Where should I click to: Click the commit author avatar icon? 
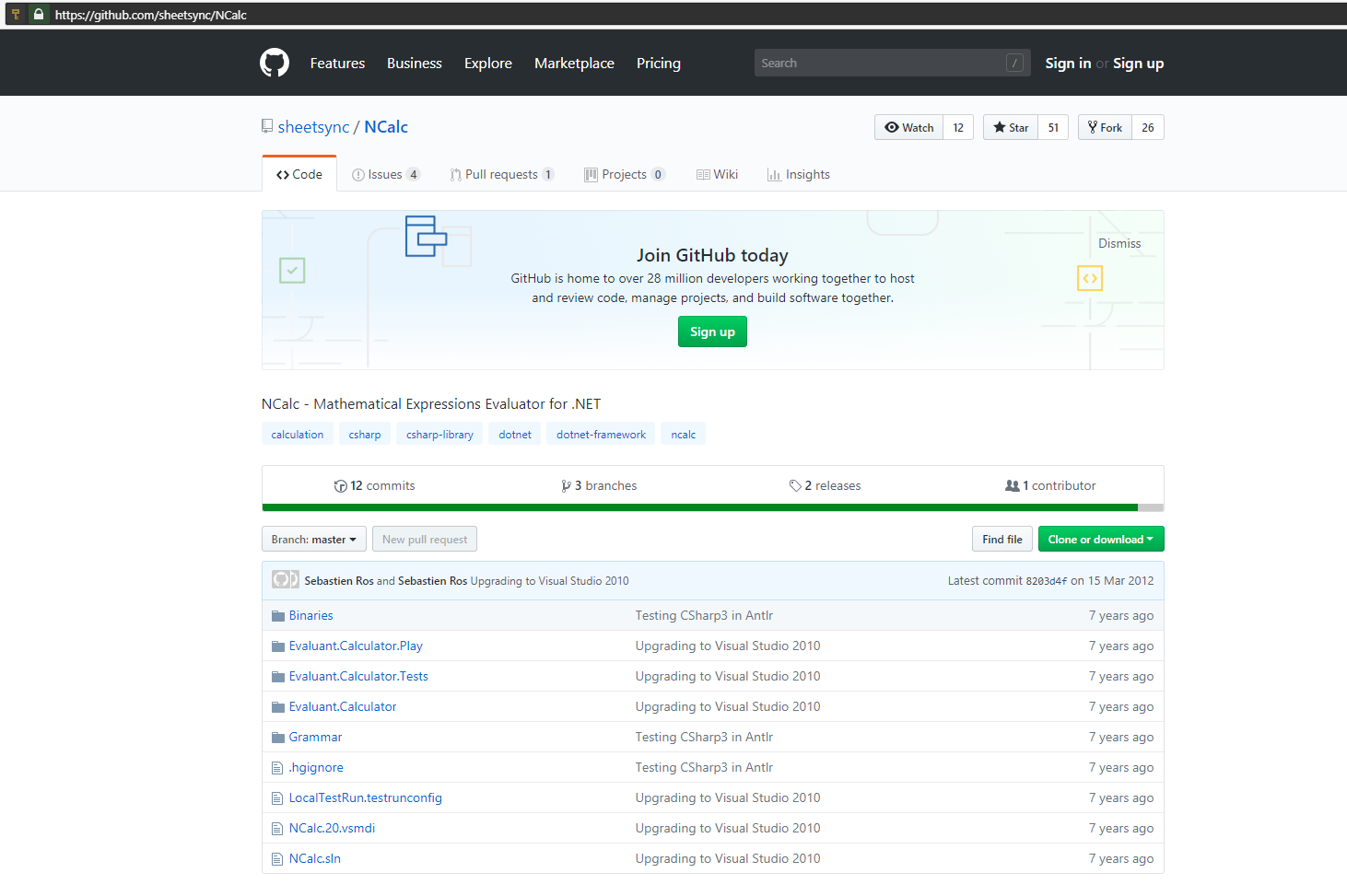pos(285,580)
